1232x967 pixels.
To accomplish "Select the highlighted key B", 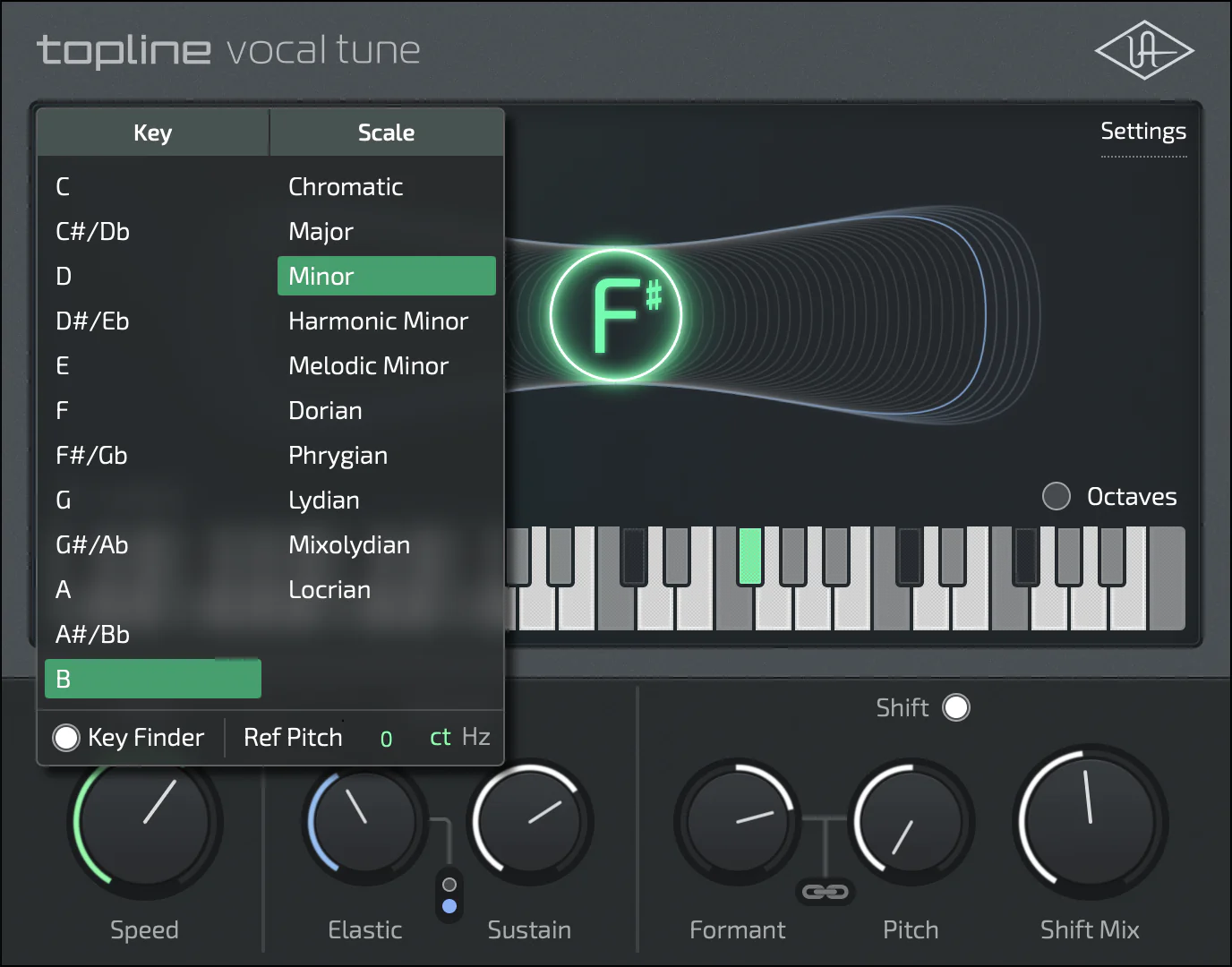I will point(153,679).
